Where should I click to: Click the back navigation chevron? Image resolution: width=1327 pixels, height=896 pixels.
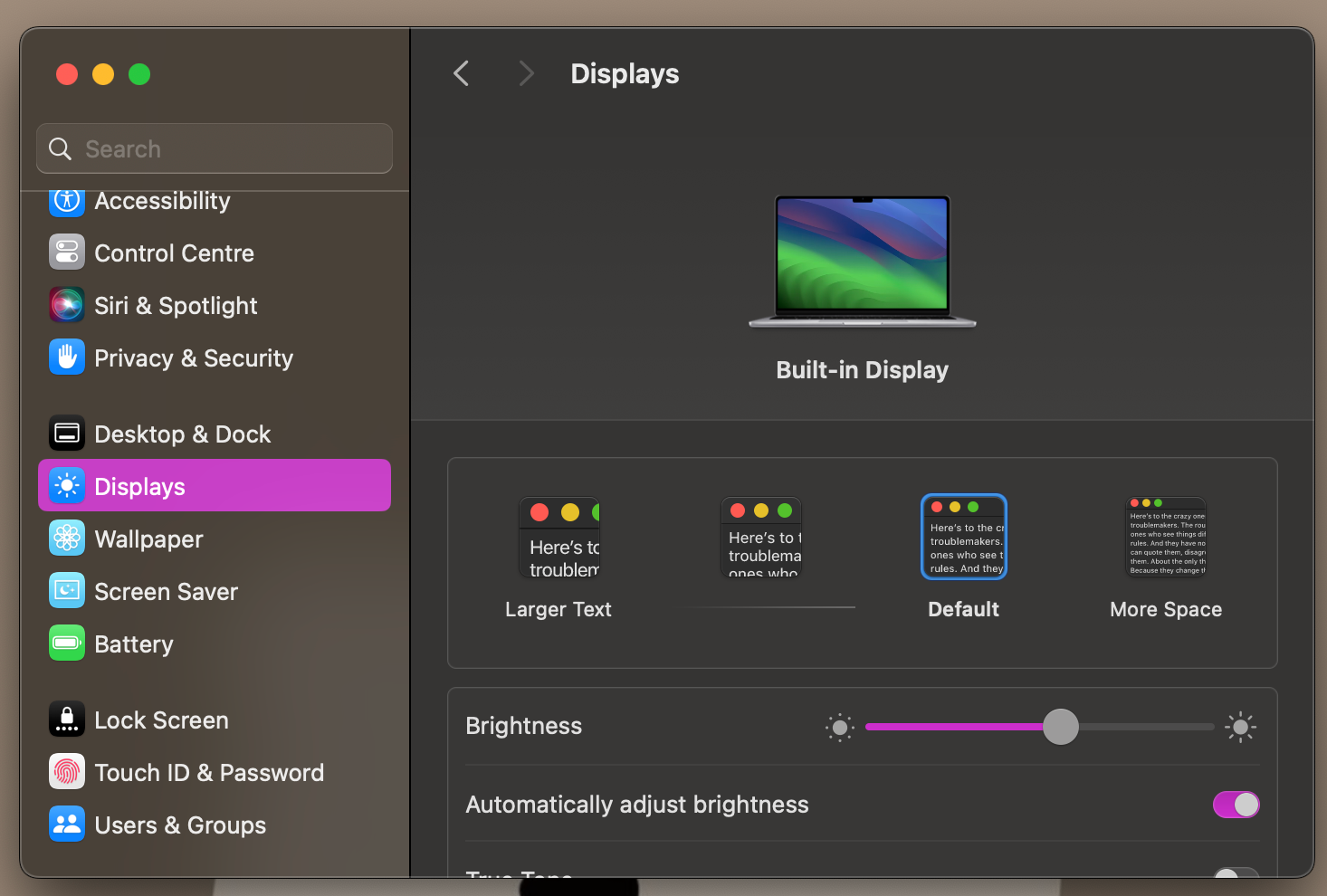click(x=461, y=73)
